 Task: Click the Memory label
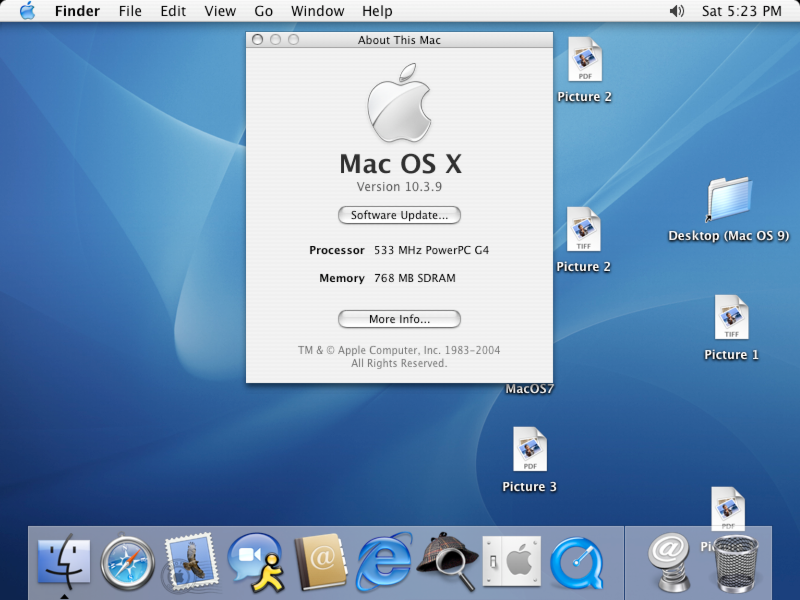pos(342,278)
